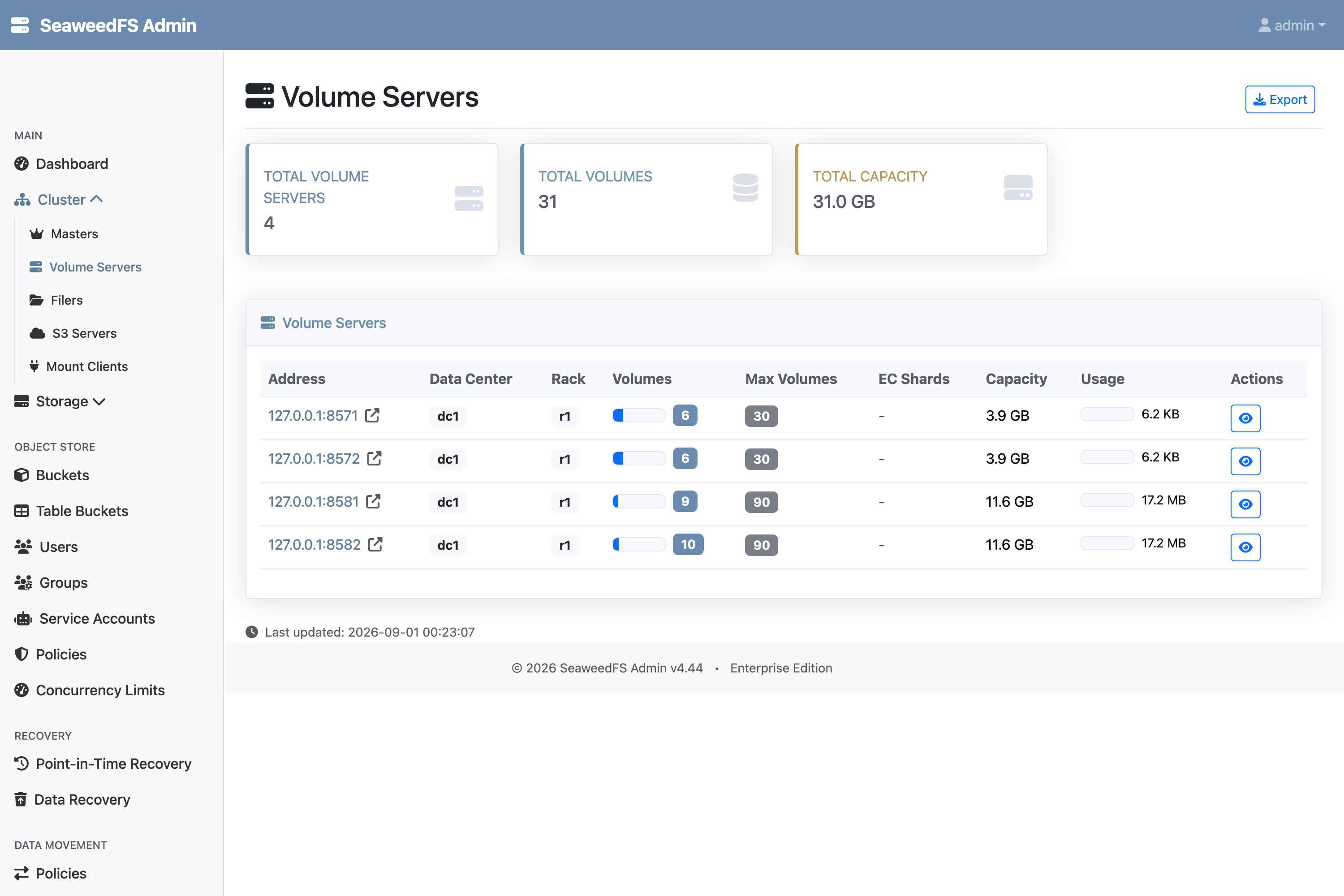Open Data Movement Policies
The width and height of the screenshot is (1344, 896).
point(61,874)
